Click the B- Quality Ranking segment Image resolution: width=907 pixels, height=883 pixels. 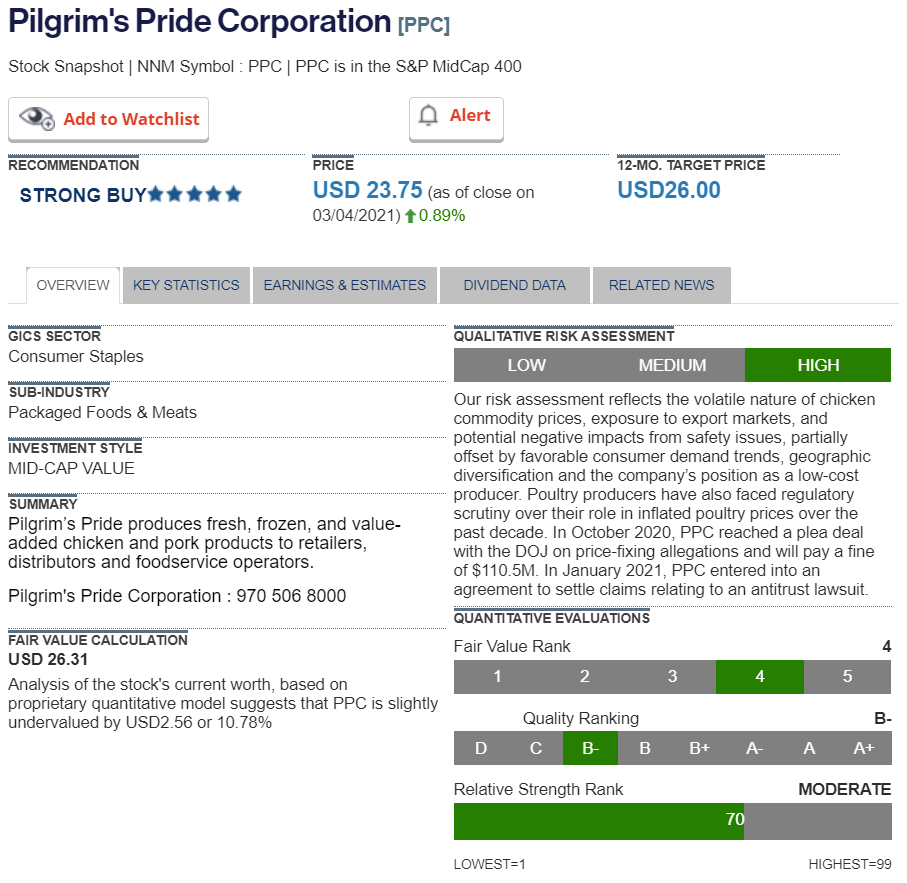click(x=590, y=748)
